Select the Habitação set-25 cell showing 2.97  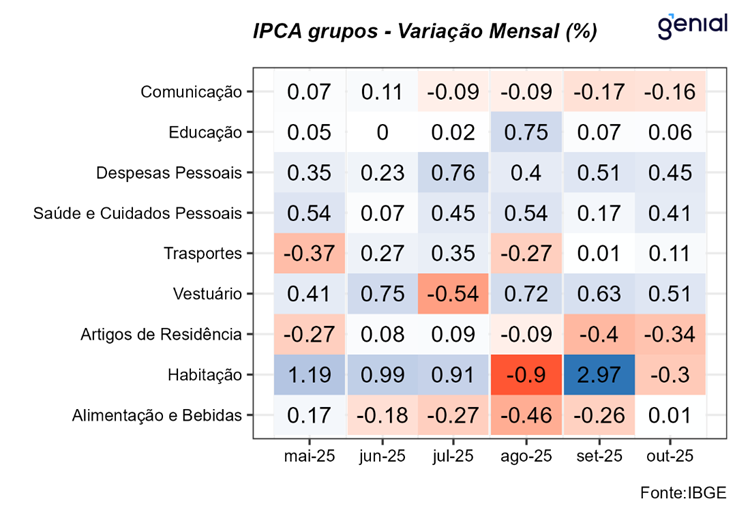(597, 374)
